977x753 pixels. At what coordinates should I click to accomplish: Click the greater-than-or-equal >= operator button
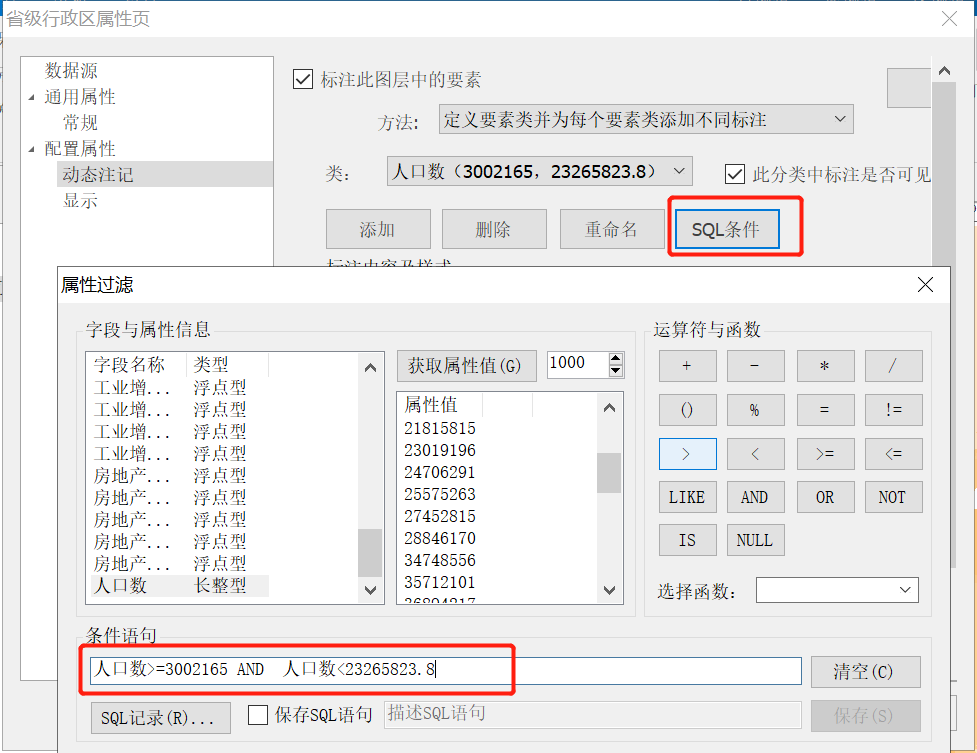[824, 454]
